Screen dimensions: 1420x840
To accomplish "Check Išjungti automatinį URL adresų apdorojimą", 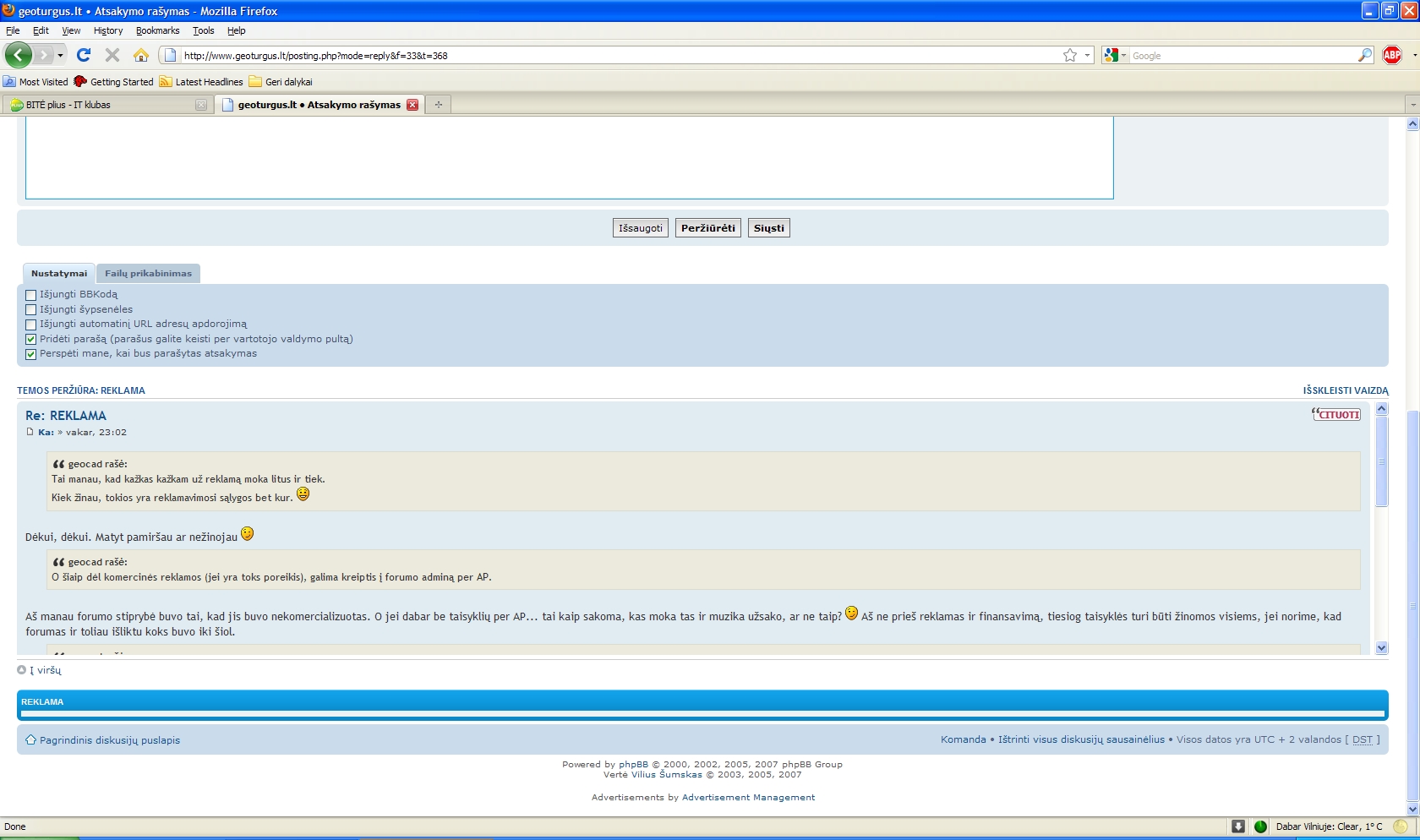I will (x=31, y=325).
